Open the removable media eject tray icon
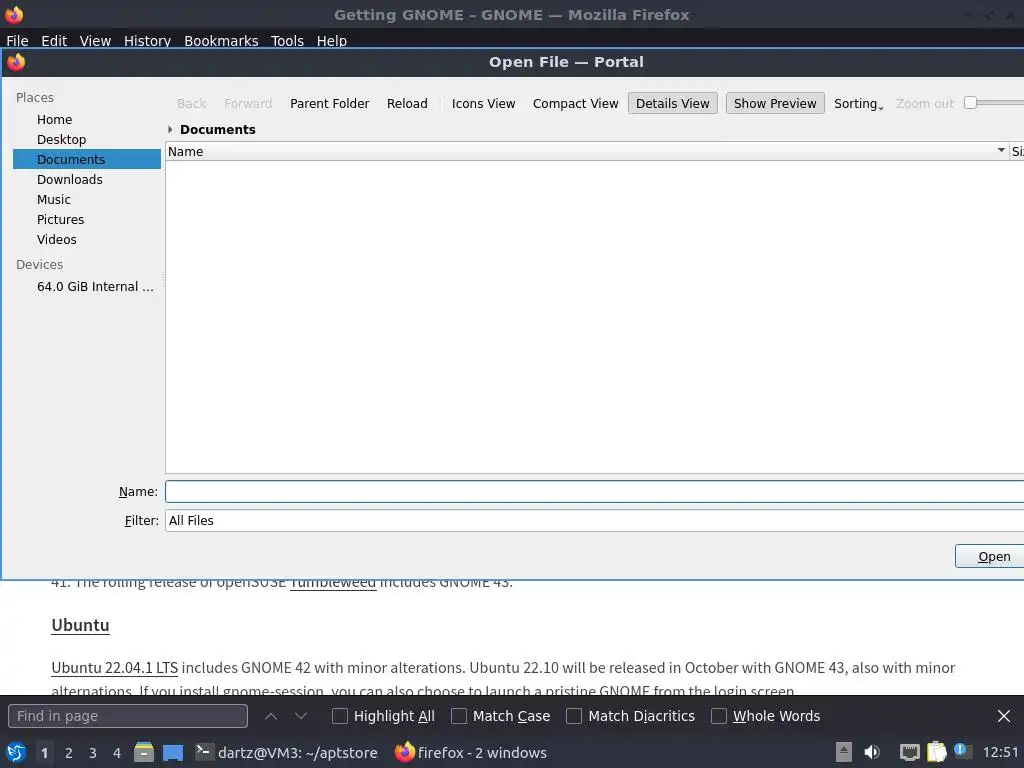 (844, 752)
